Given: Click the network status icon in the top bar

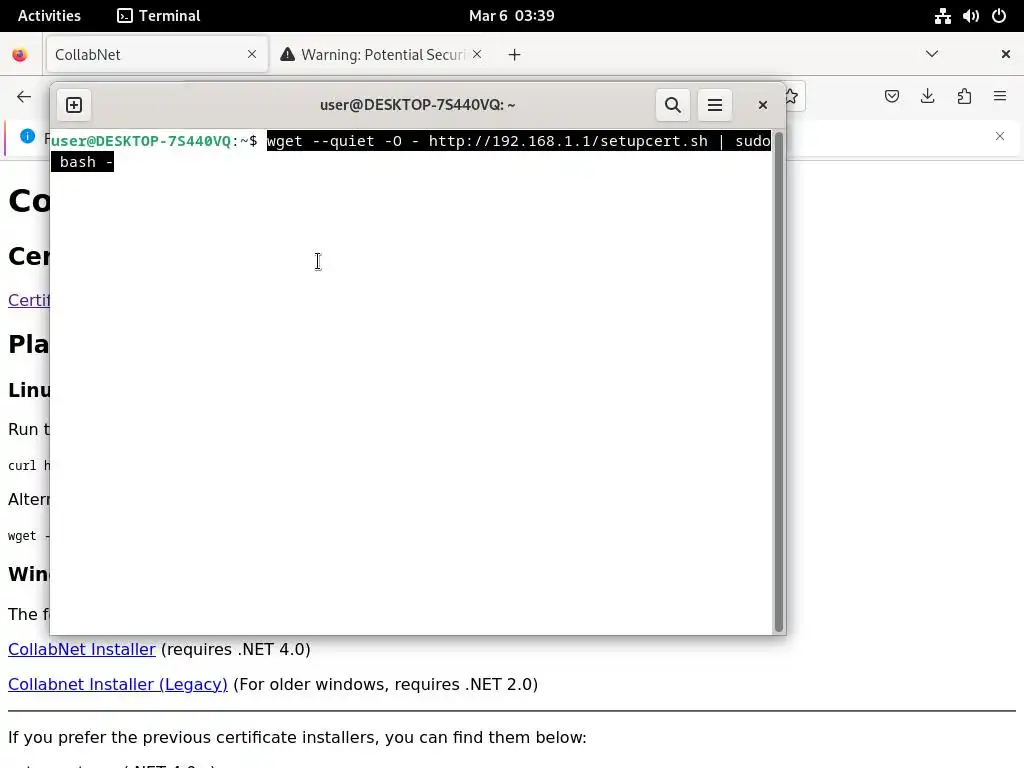Looking at the screenshot, I should coord(942,16).
